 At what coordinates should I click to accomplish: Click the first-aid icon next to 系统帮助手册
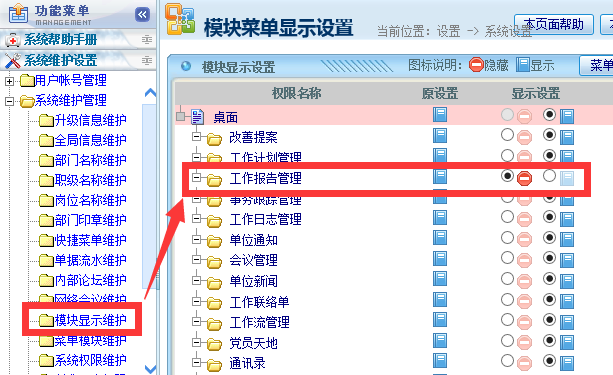[x=13, y=39]
